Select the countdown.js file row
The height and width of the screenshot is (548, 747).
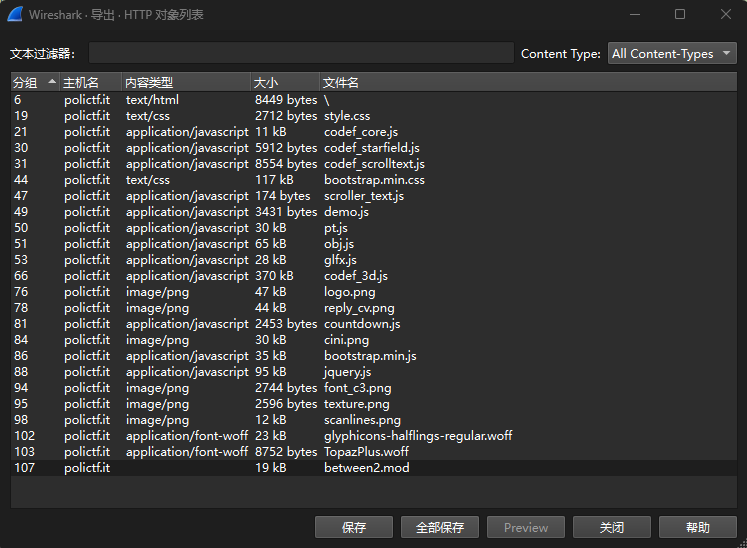coord(374,324)
